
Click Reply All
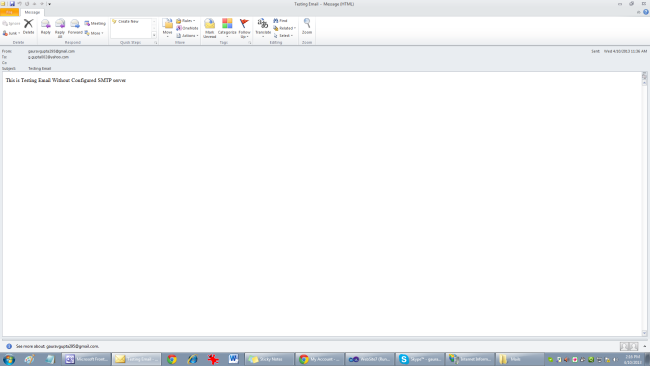click(x=60, y=28)
